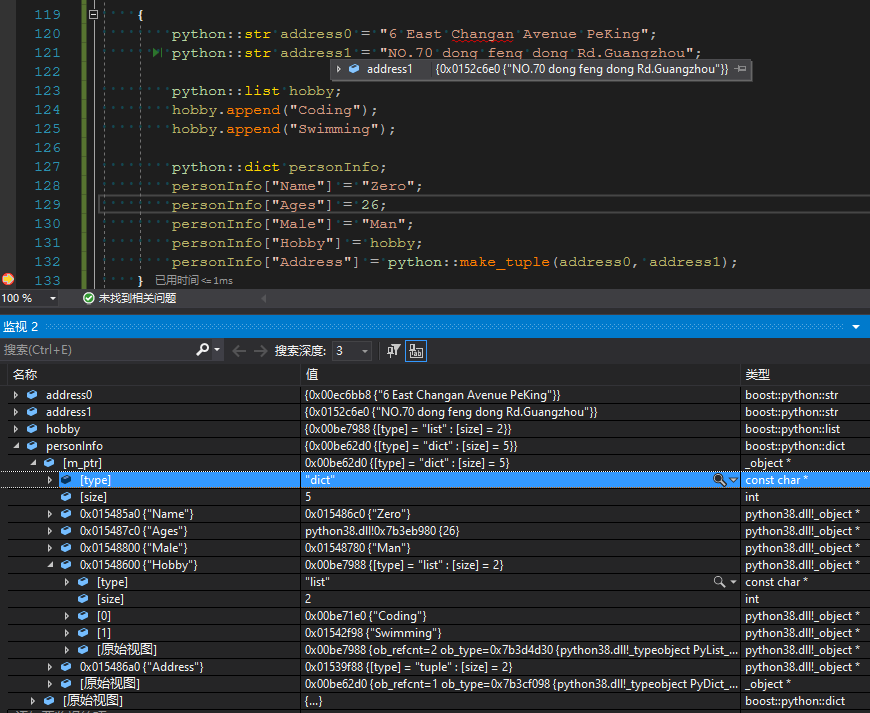Screen dimensions: 870x713
Task: Expand the {"Ages"} dictionary entry
Action: click(49, 531)
